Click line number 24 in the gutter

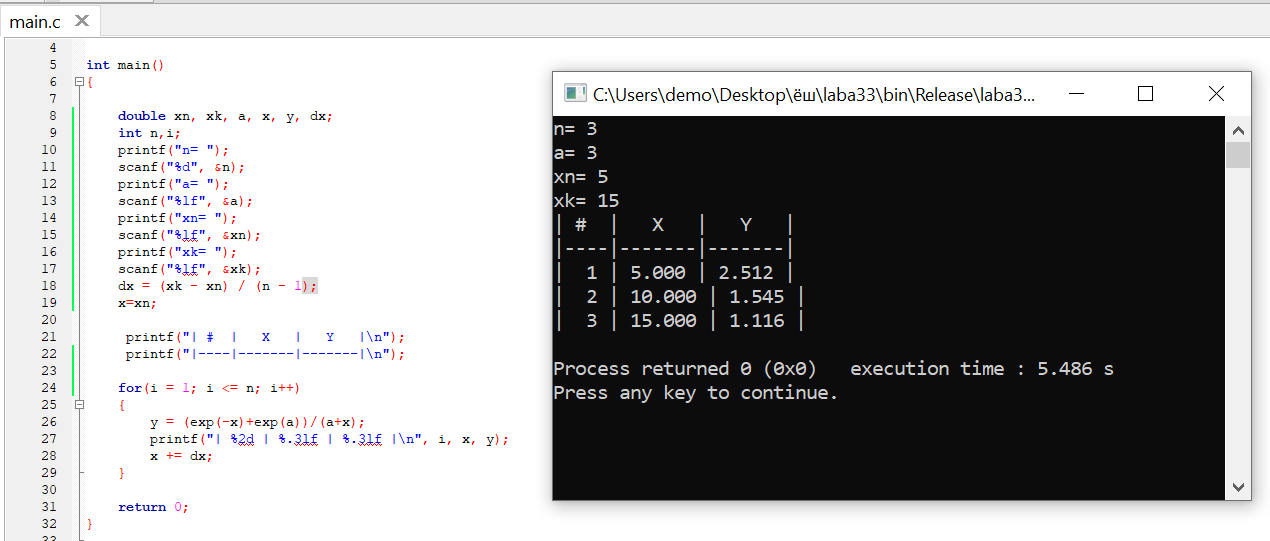(50, 388)
